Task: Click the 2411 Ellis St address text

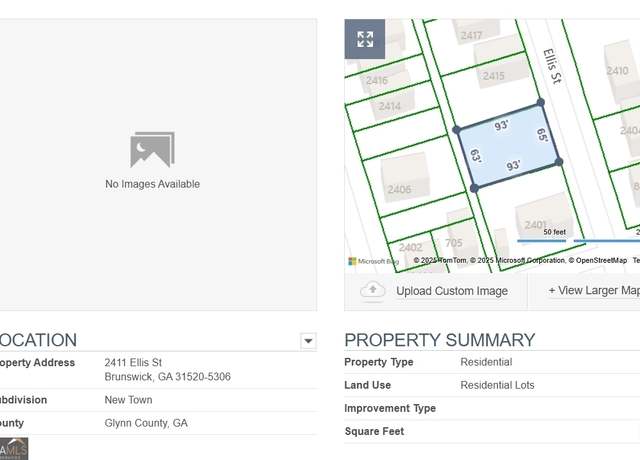Action: 133,362
